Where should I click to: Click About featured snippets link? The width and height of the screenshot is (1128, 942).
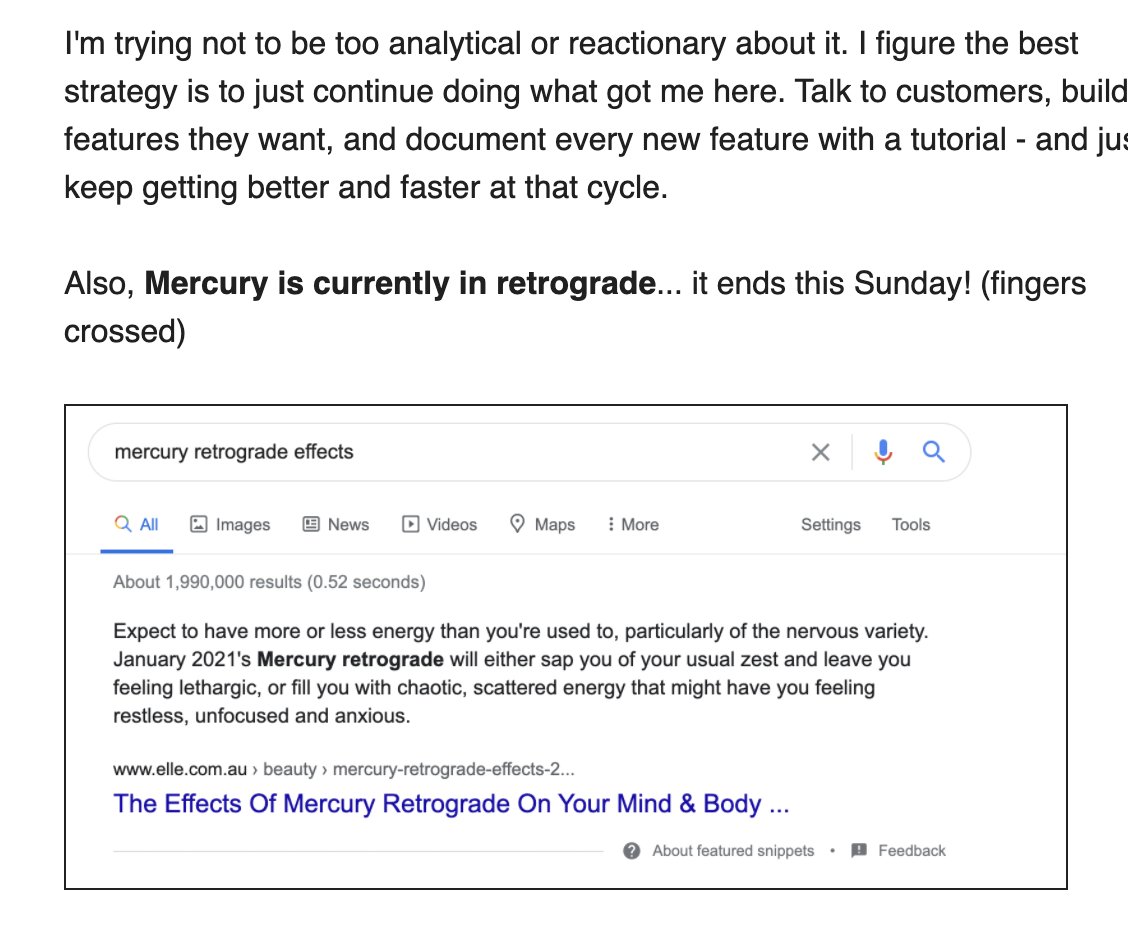coord(733,851)
